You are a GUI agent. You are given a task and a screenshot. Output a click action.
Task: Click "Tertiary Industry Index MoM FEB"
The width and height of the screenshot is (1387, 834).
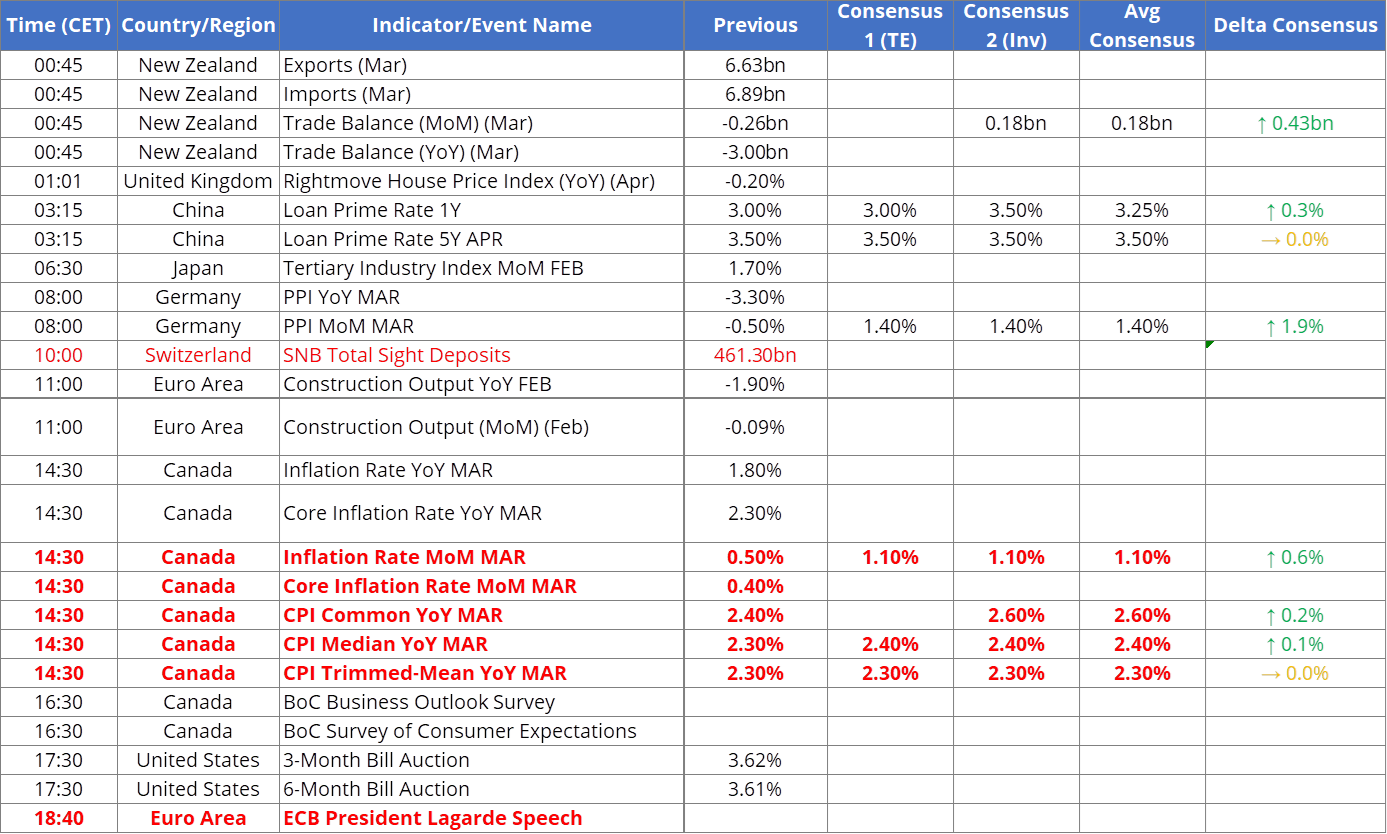pos(482,268)
